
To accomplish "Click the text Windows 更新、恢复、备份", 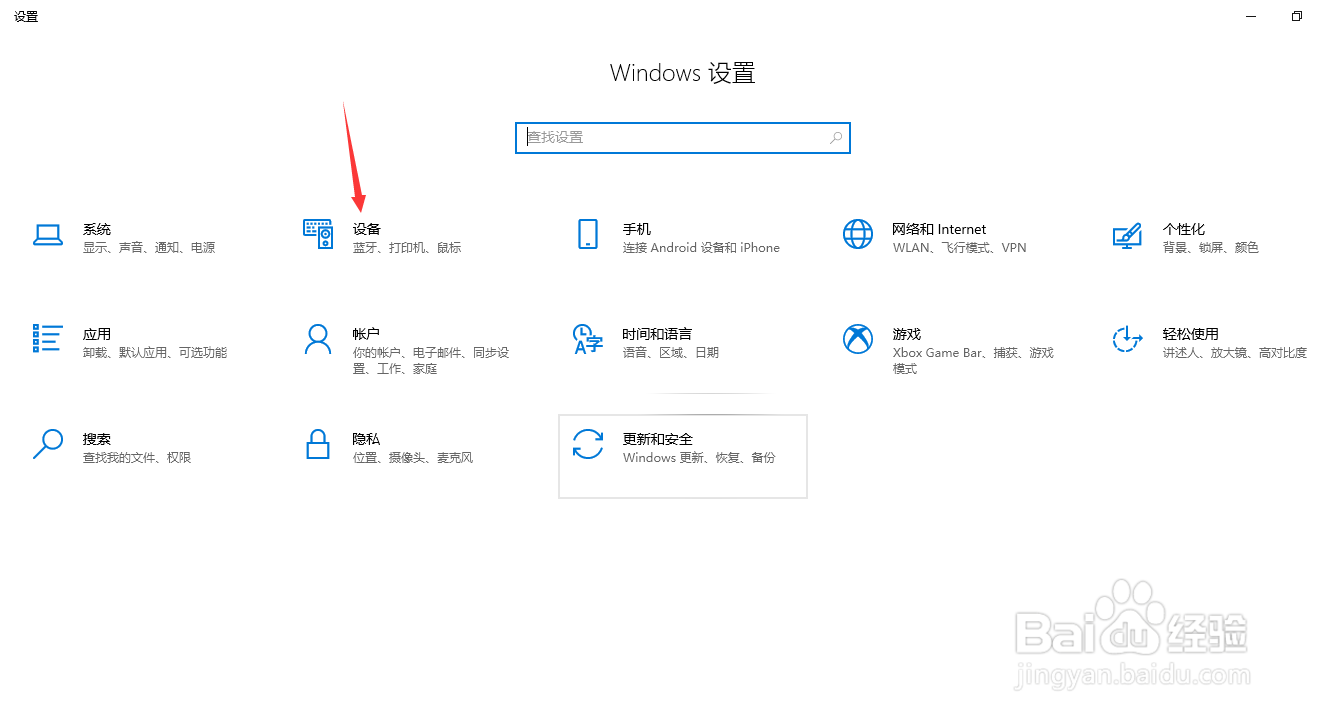I will [699, 458].
